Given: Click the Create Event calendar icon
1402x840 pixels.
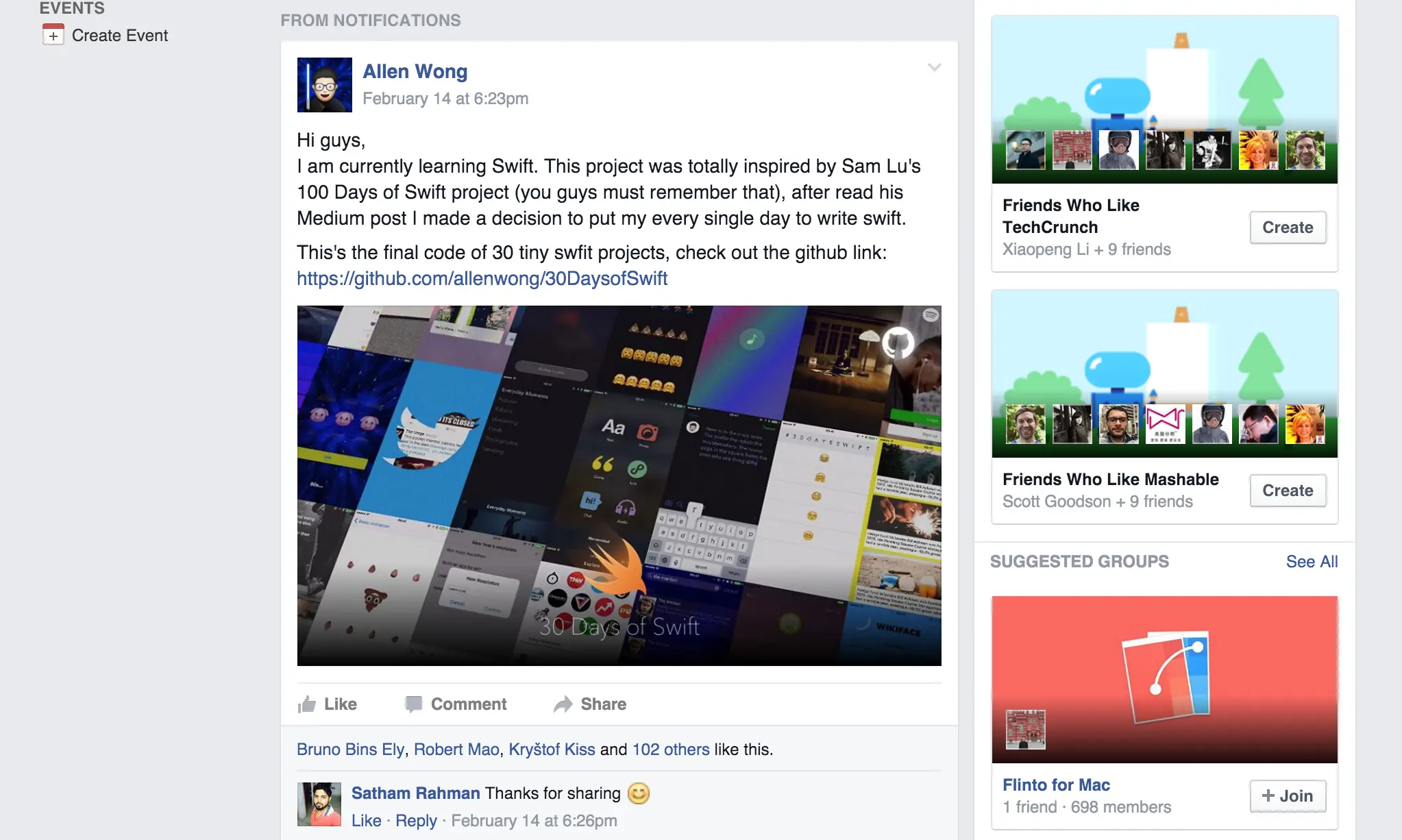Looking at the screenshot, I should click(53, 35).
